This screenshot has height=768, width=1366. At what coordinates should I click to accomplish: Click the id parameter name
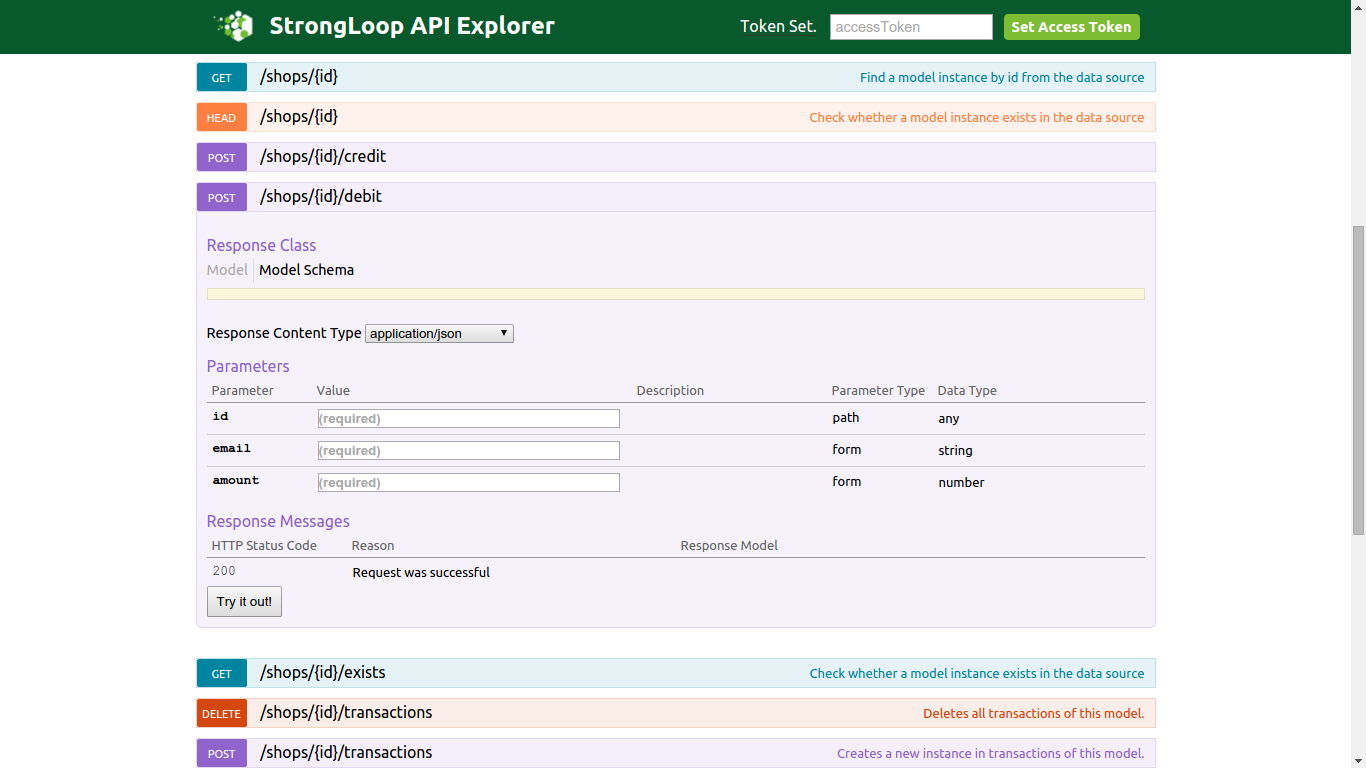pyautogui.click(x=220, y=416)
